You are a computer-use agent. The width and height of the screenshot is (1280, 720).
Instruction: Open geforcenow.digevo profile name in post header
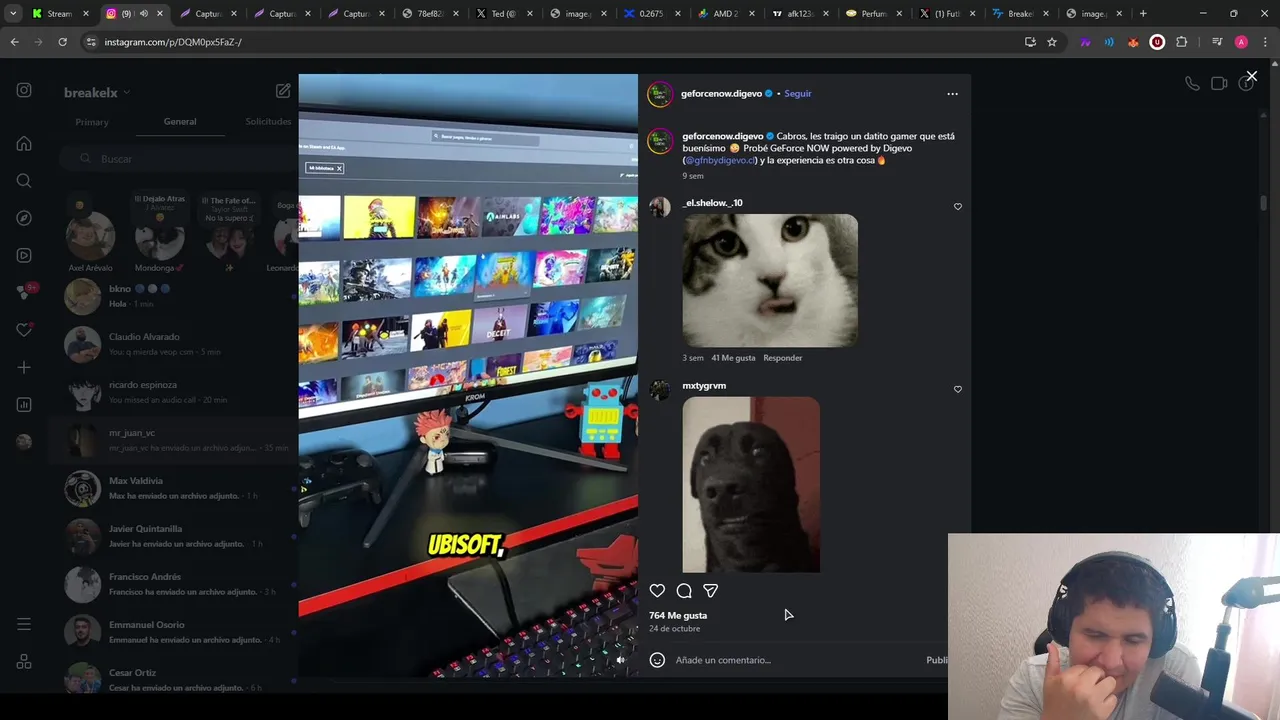coord(721,94)
